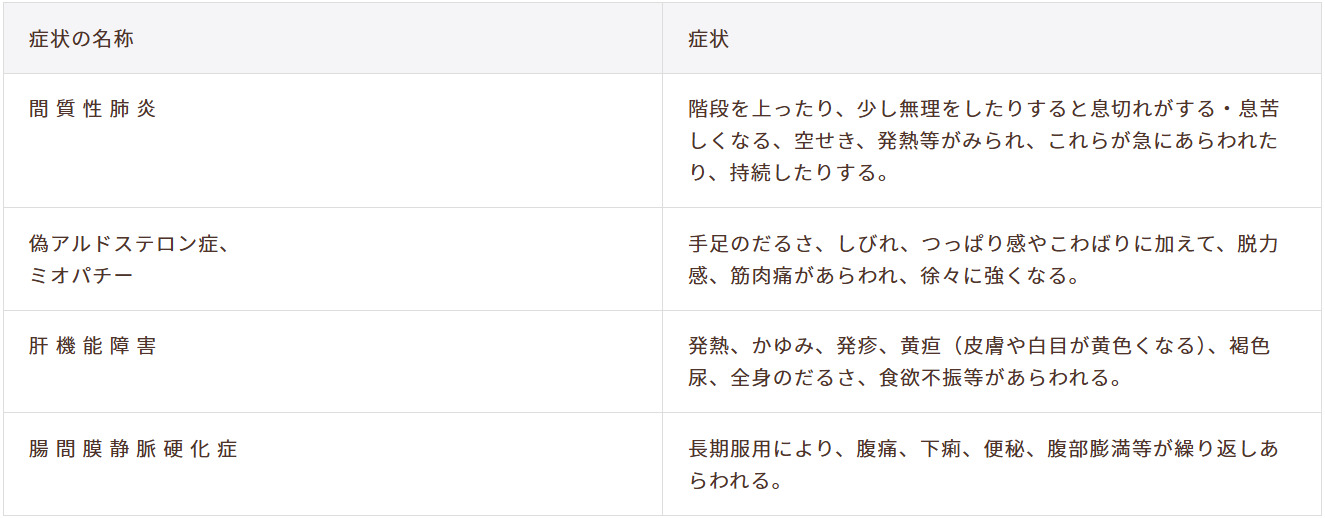Click the text "ミオパチー"
Screen dimensions: 1325x518
[x=81, y=275]
